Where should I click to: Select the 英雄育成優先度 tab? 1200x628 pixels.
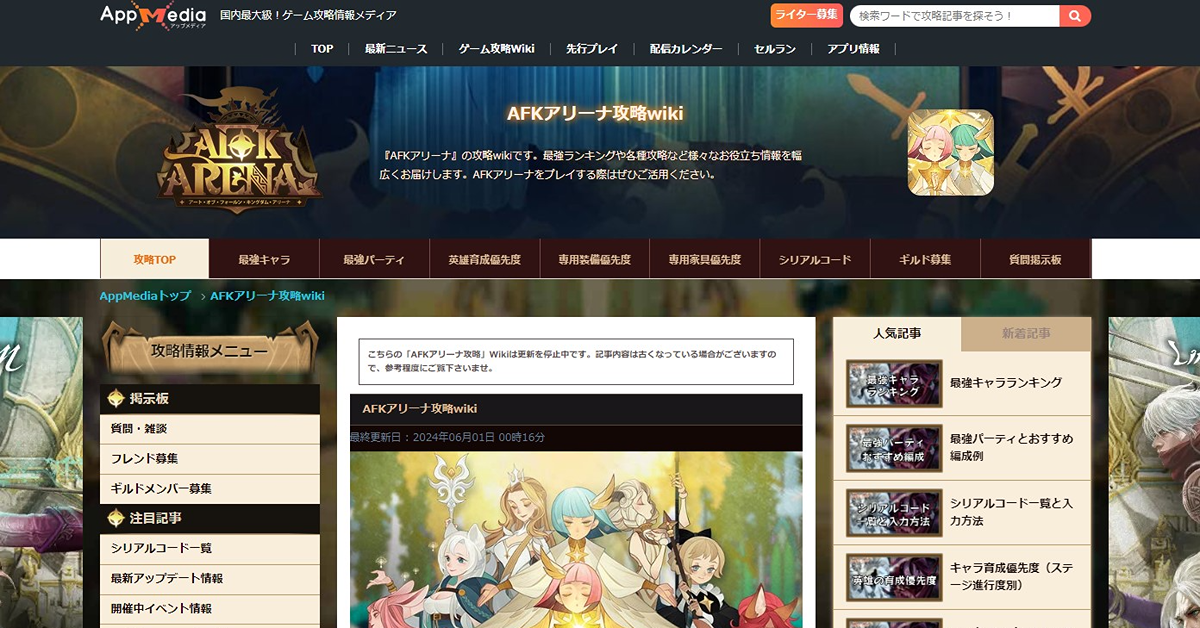click(485, 259)
